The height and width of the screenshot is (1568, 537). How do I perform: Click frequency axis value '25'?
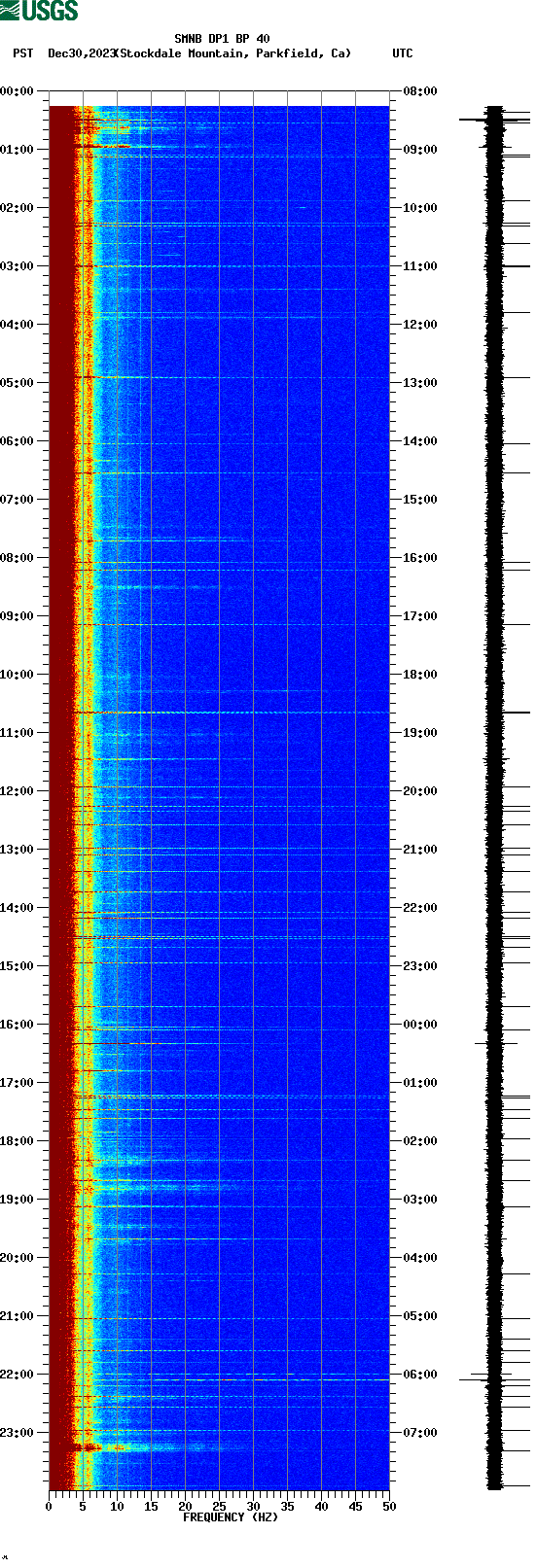tap(219, 1507)
